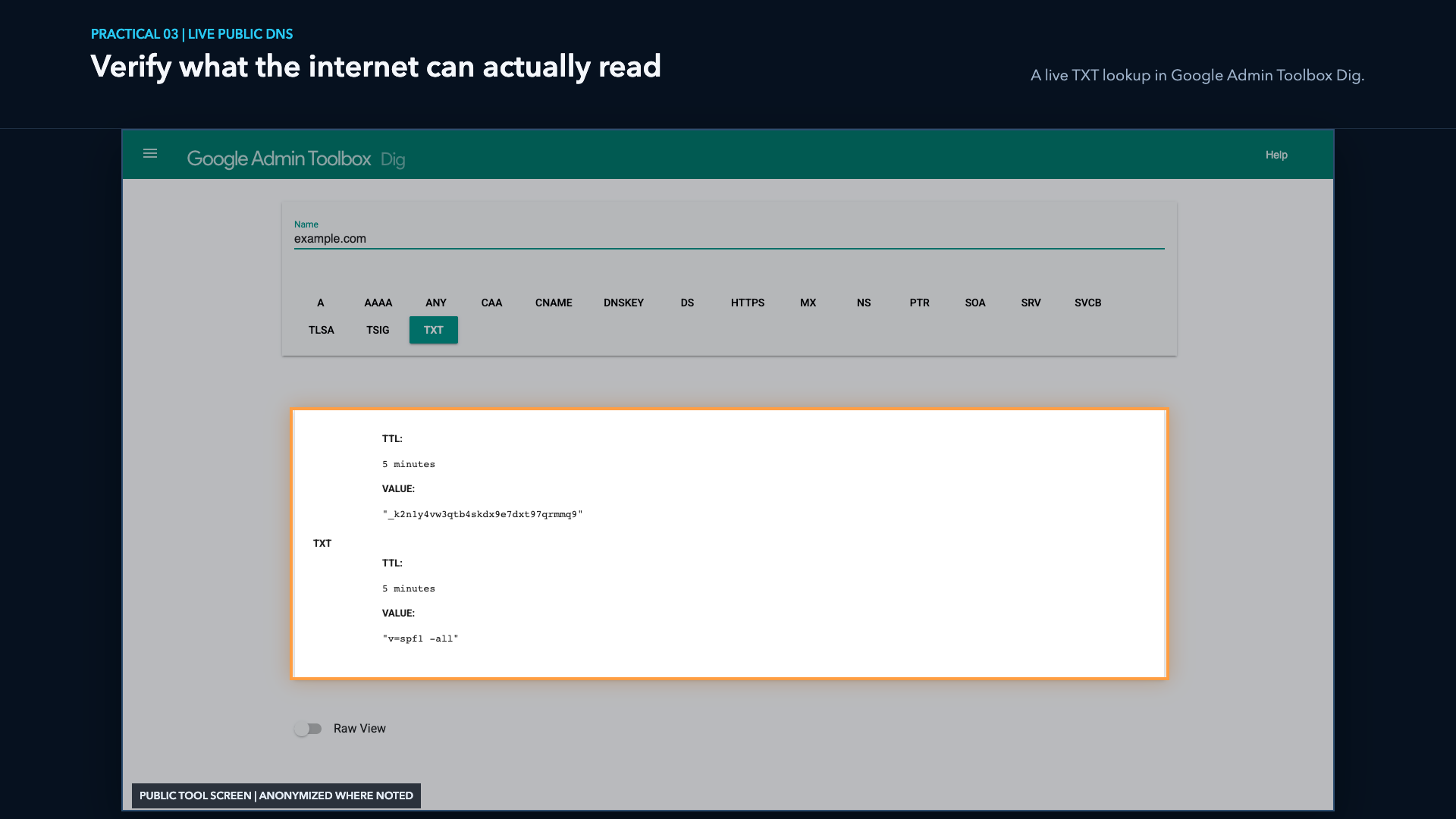This screenshot has width=1456, height=819.
Task: Query the CAA record type
Action: pos(491,303)
